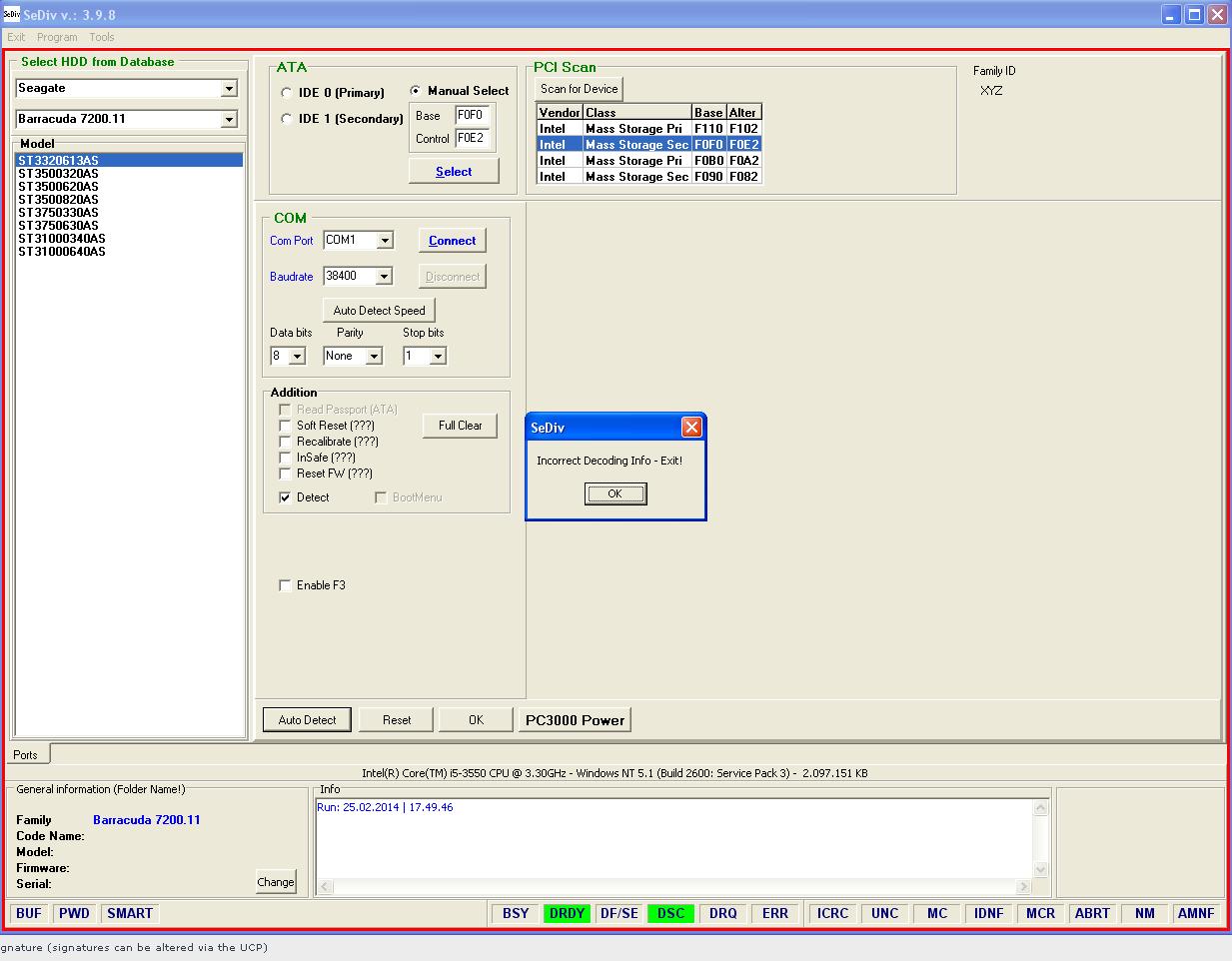
Task: Select PCI row with base F0B0
Action: [x=649, y=161]
